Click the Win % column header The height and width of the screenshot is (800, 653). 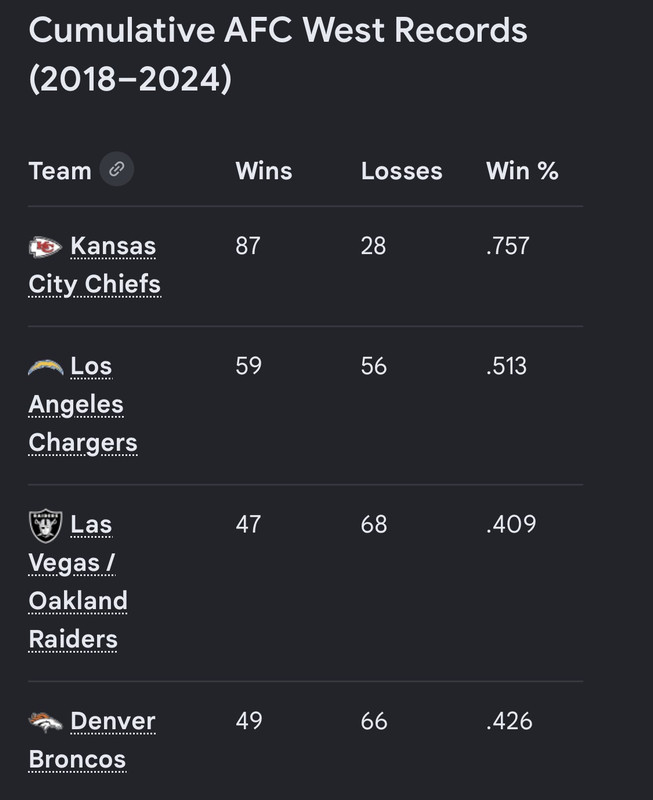pos(522,171)
